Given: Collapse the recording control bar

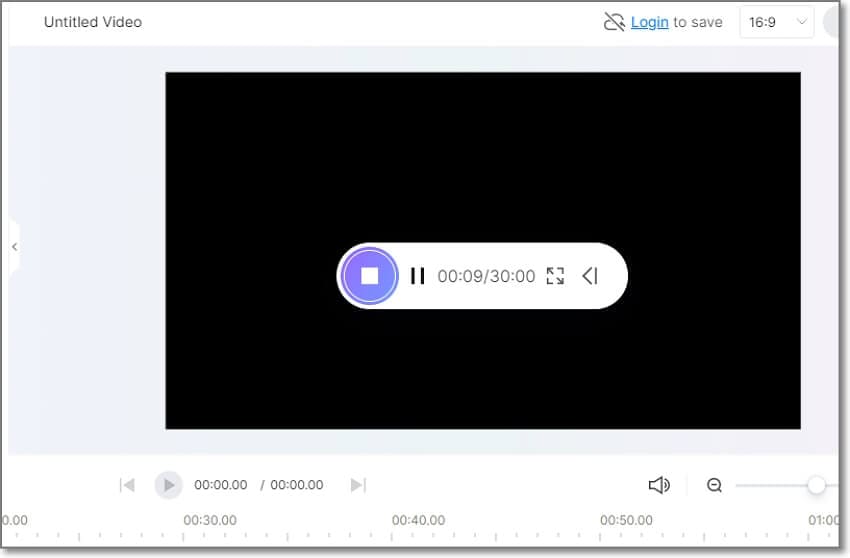Looking at the screenshot, I should pyautogui.click(x=590, y=276).
